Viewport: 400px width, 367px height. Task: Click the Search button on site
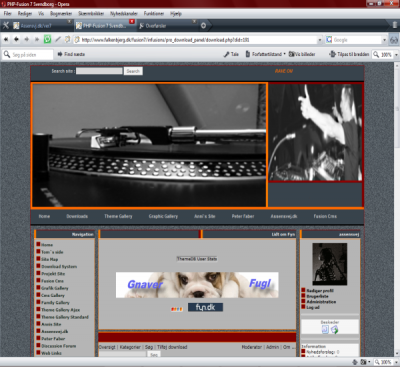pyautogui.click(x=133, y=71)
